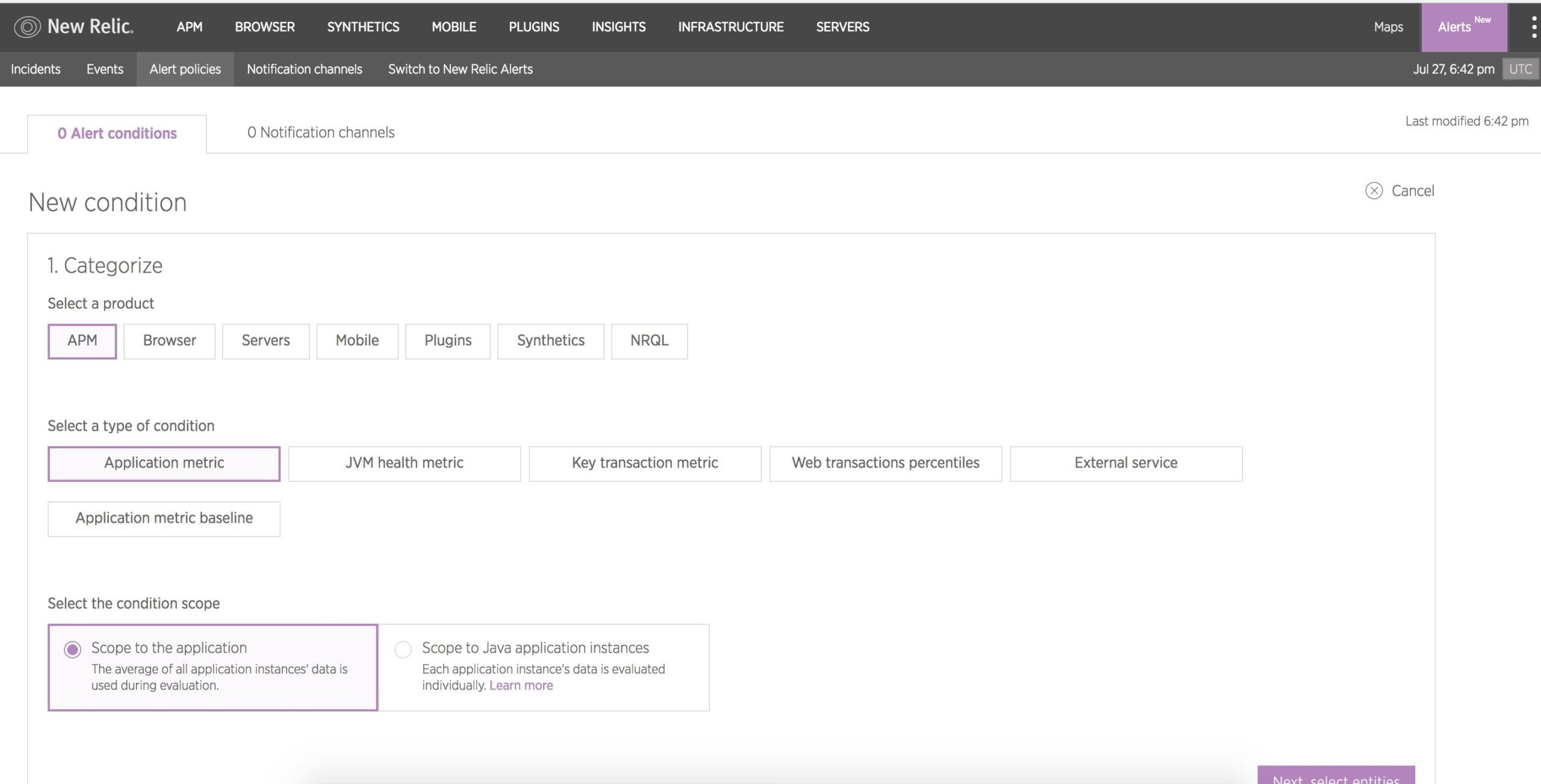This screenshot has width=1541, height=784.
Task: Go to the Incidents subnav tab
Action: [36, 69]
